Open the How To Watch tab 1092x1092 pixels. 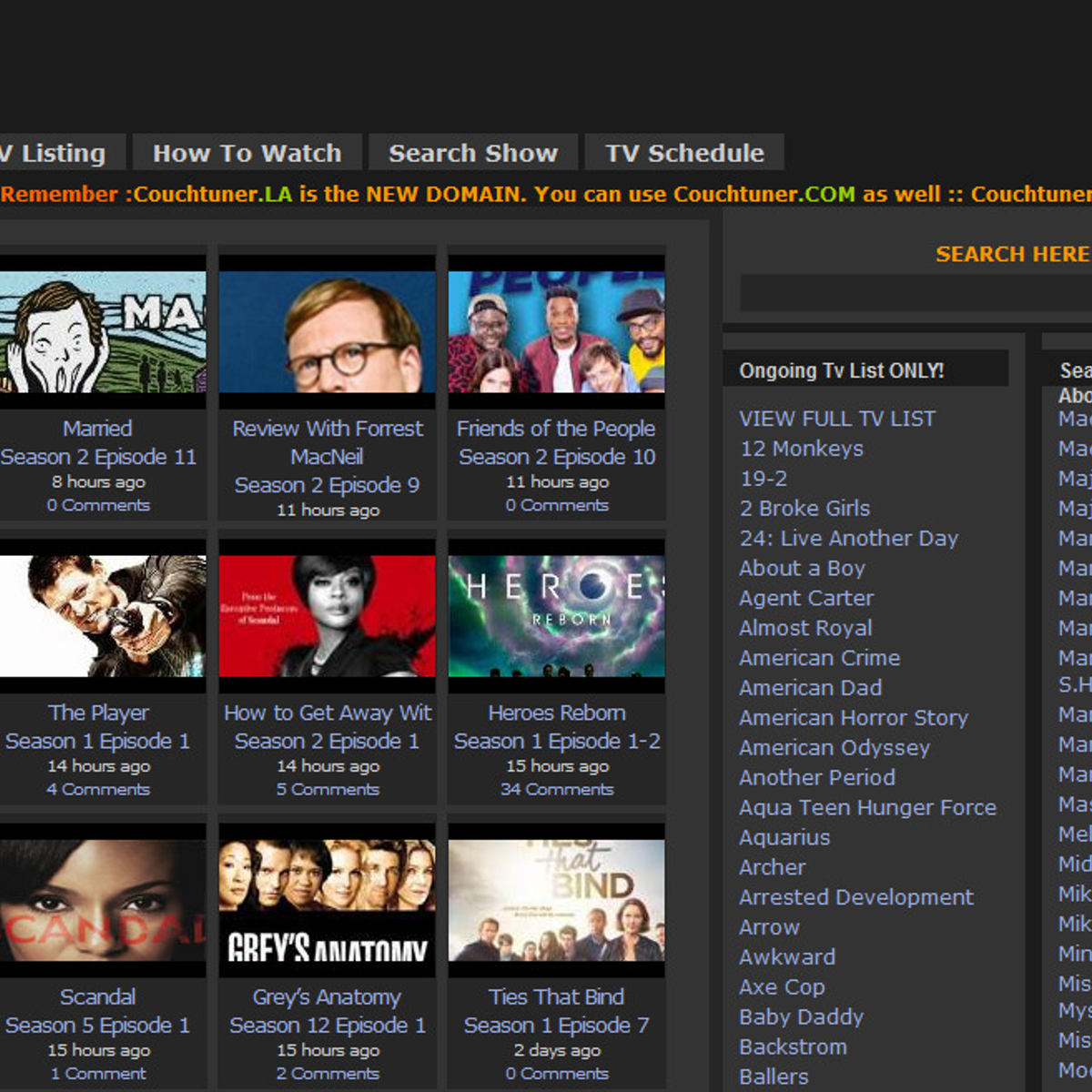click(248, 153)
